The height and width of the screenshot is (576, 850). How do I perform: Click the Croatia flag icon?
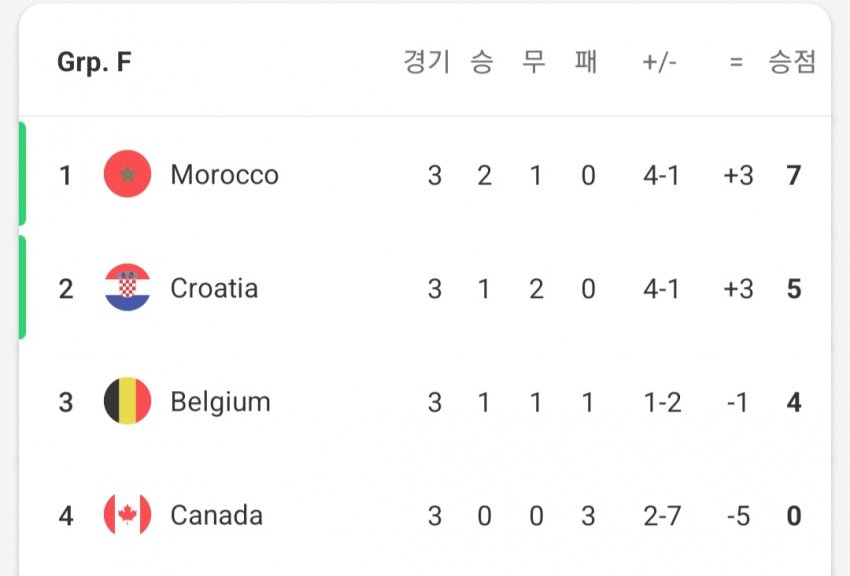(127, 287)
